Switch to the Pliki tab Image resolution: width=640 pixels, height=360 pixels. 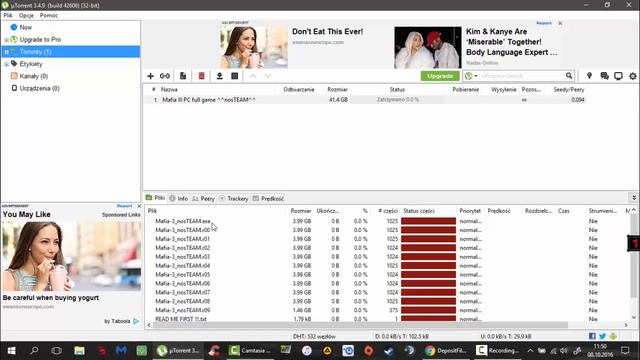tap(156, 198)
